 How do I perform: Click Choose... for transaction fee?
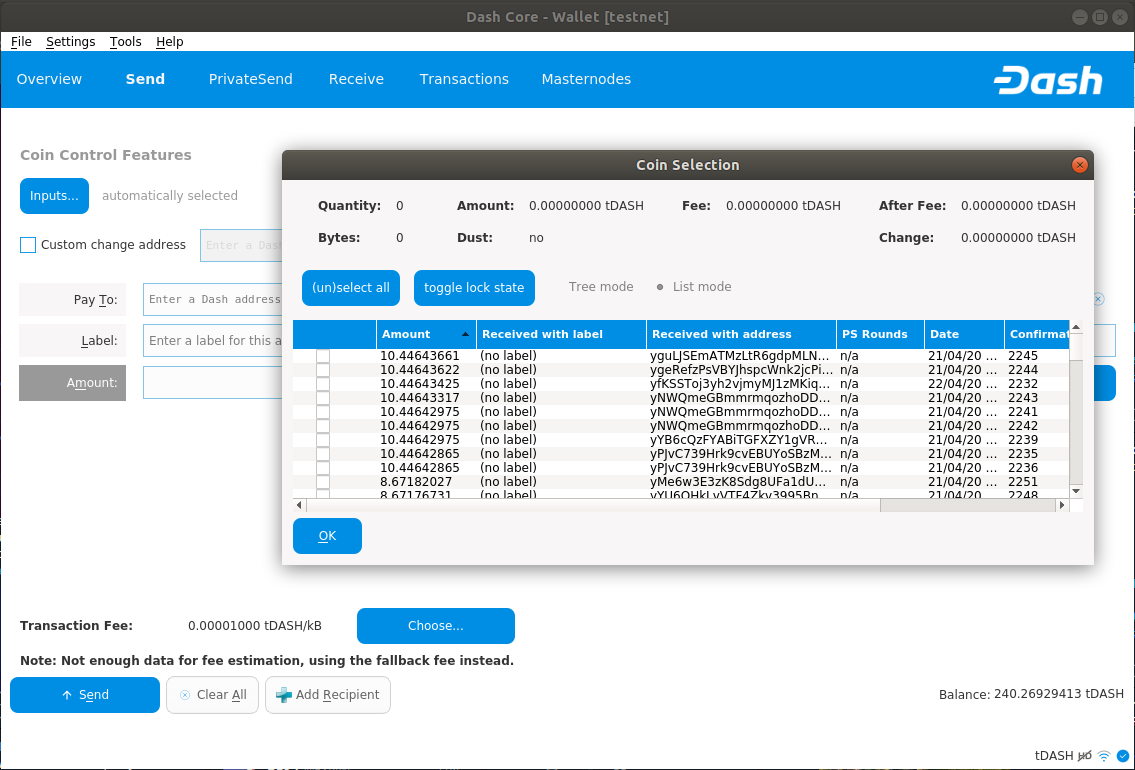tap(436, 626)
